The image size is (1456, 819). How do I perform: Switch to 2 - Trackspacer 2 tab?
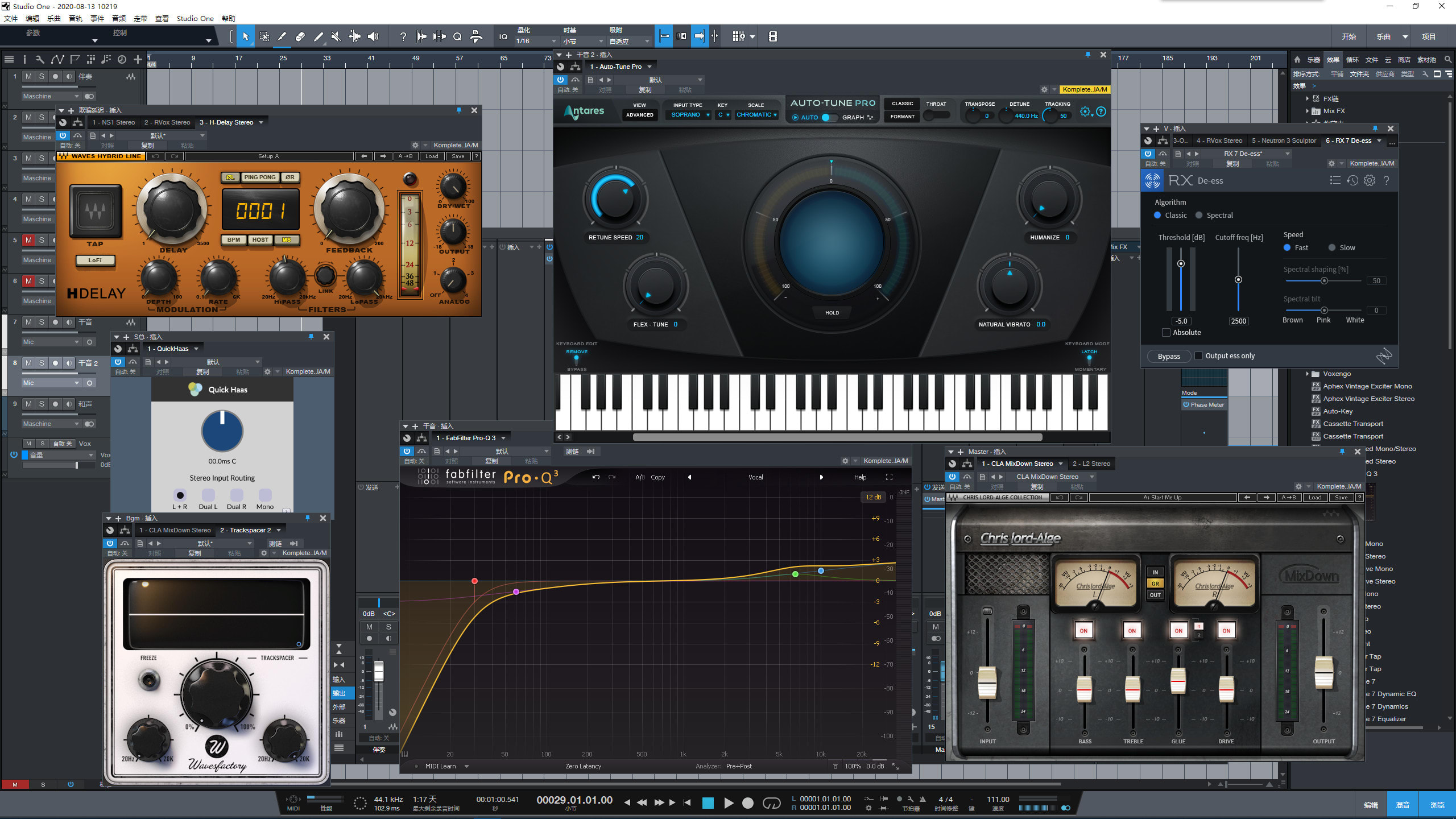[245, 530]
